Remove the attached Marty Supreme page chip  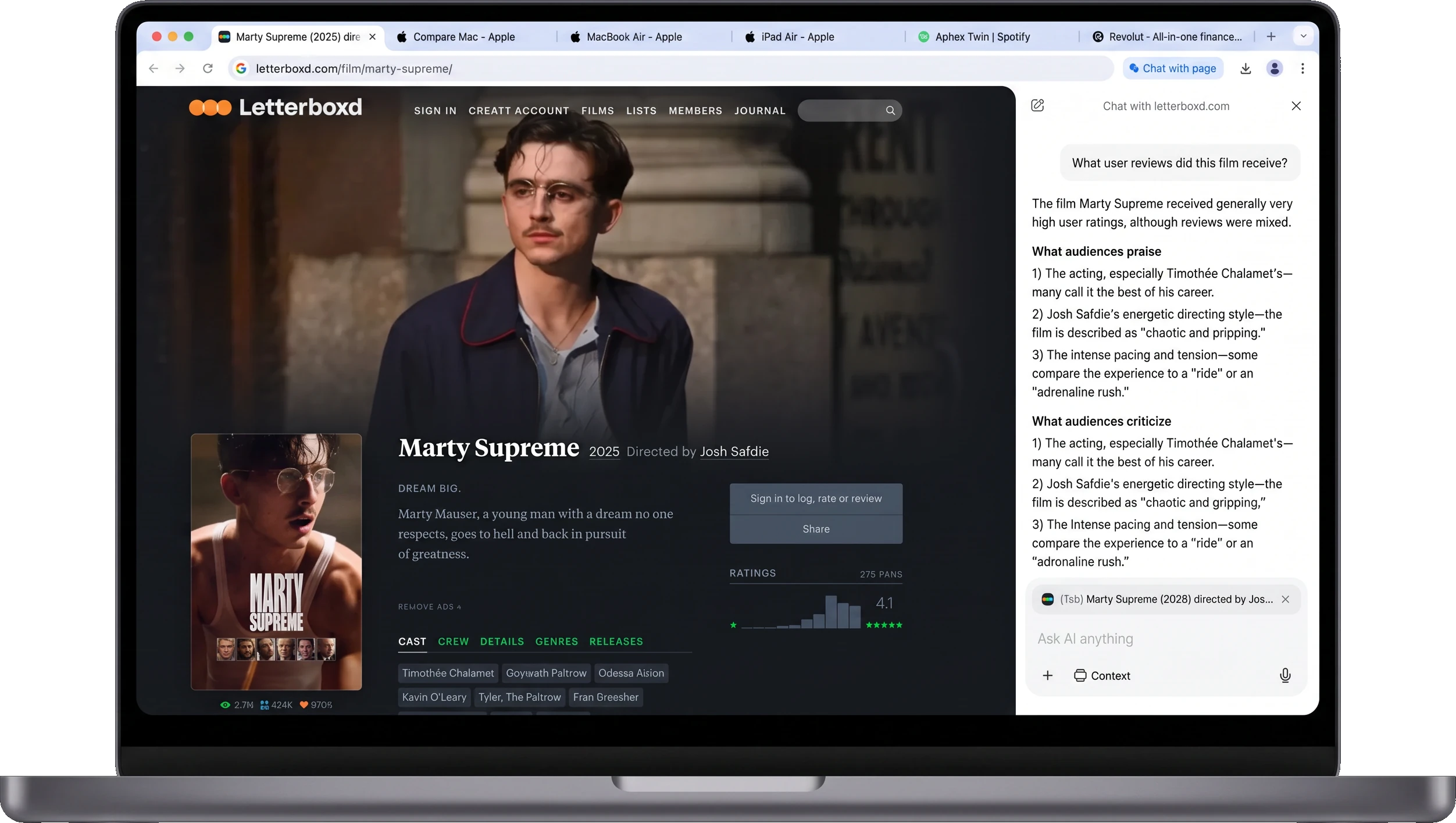point(1286,599)
